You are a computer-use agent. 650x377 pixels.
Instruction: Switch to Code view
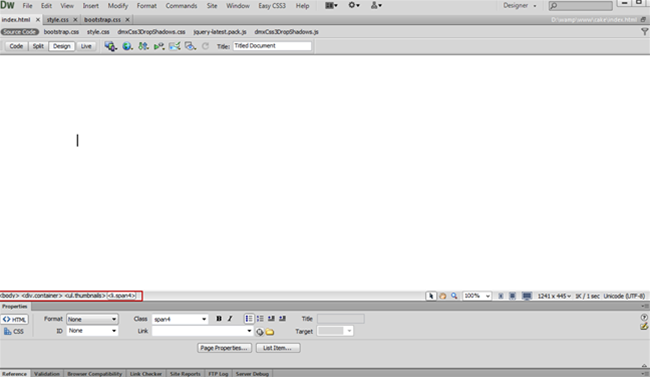[16, 46]
